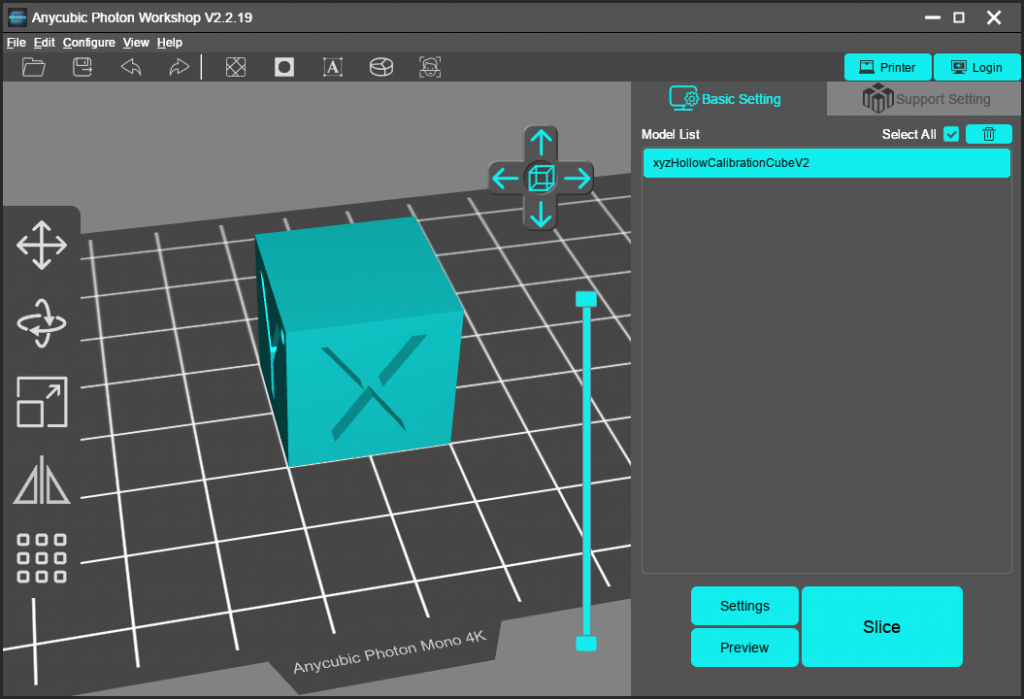This screenshot has width=1024, height=699.
Task: Open the File menu
Action: [x=16, y=42]
